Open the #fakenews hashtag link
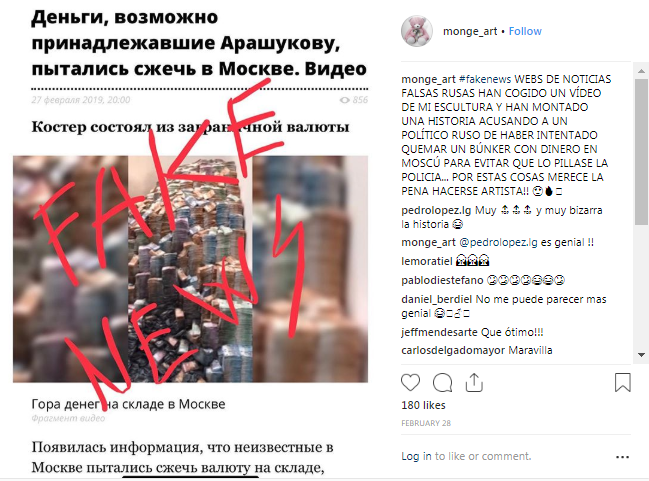Image resolution: width=649 pixels, height=481 pixels. (x=485, y=79)
